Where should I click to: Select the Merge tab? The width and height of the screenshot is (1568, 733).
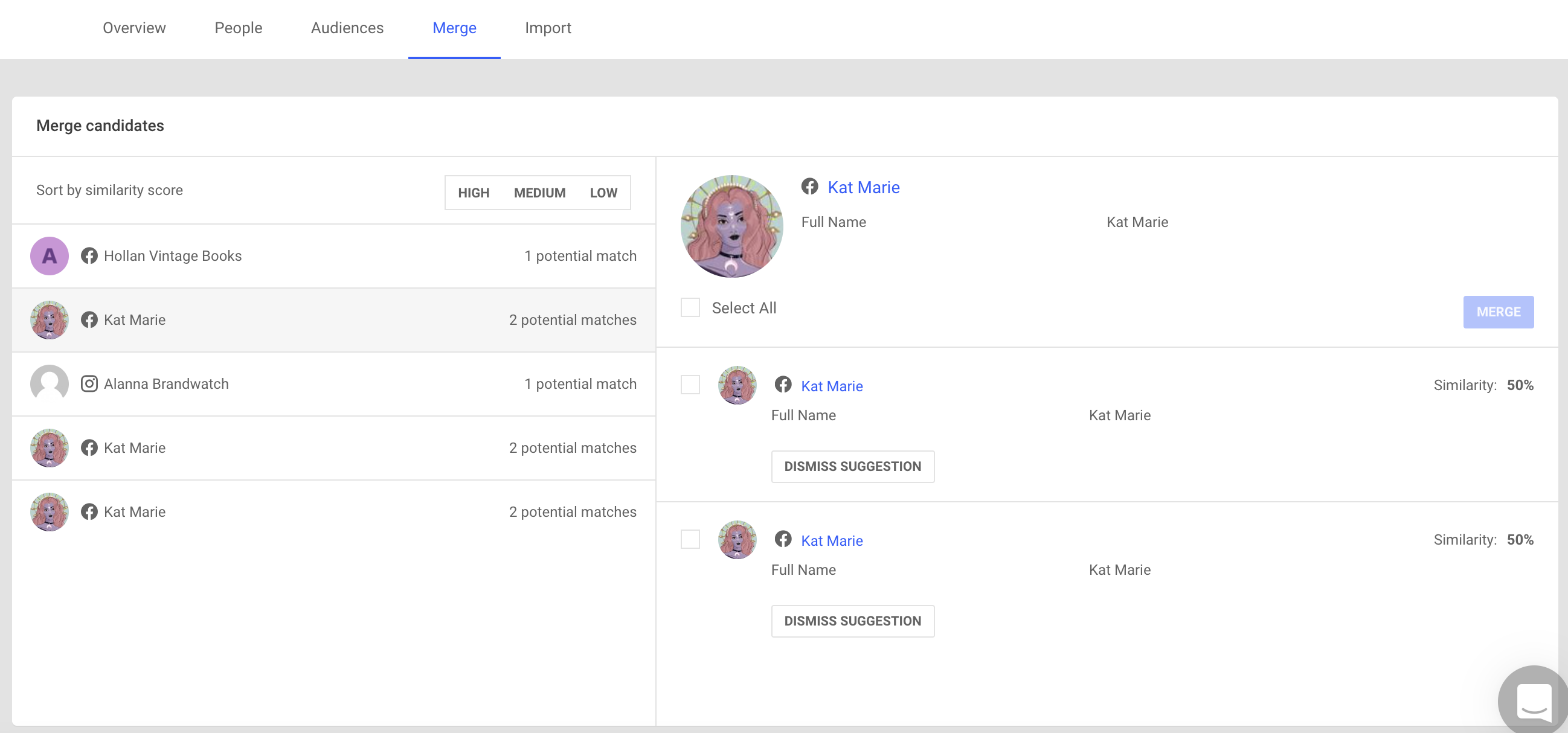[x=454, y=28]
